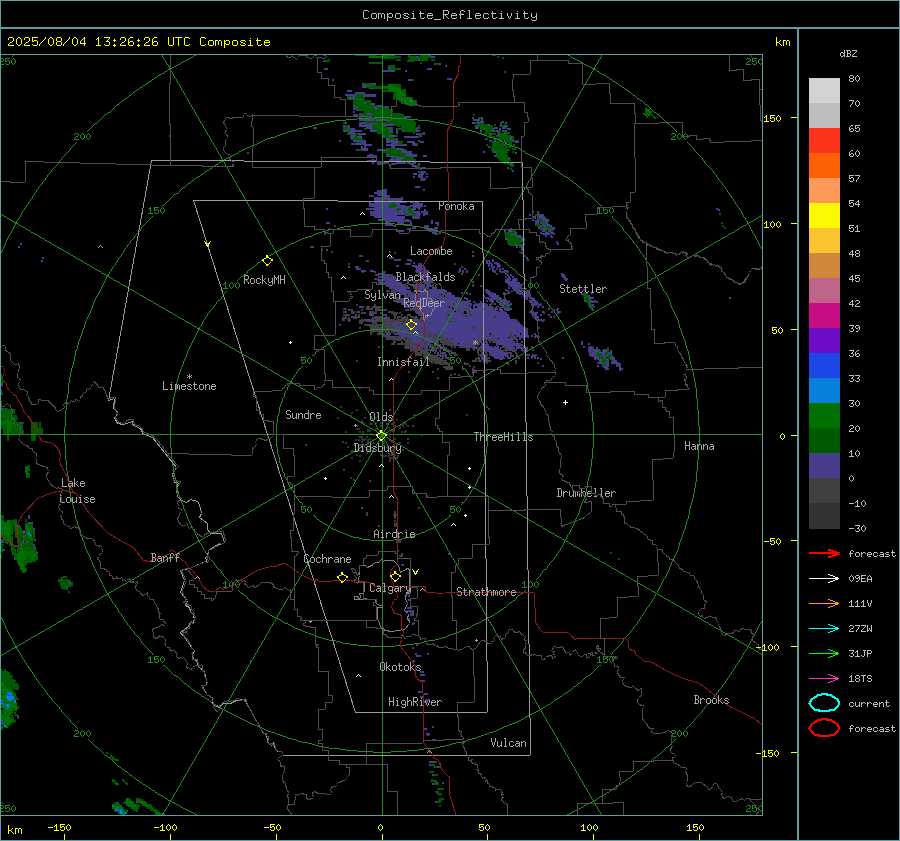Click the Calgary city label
900x841 pixels.
(390, 588)
